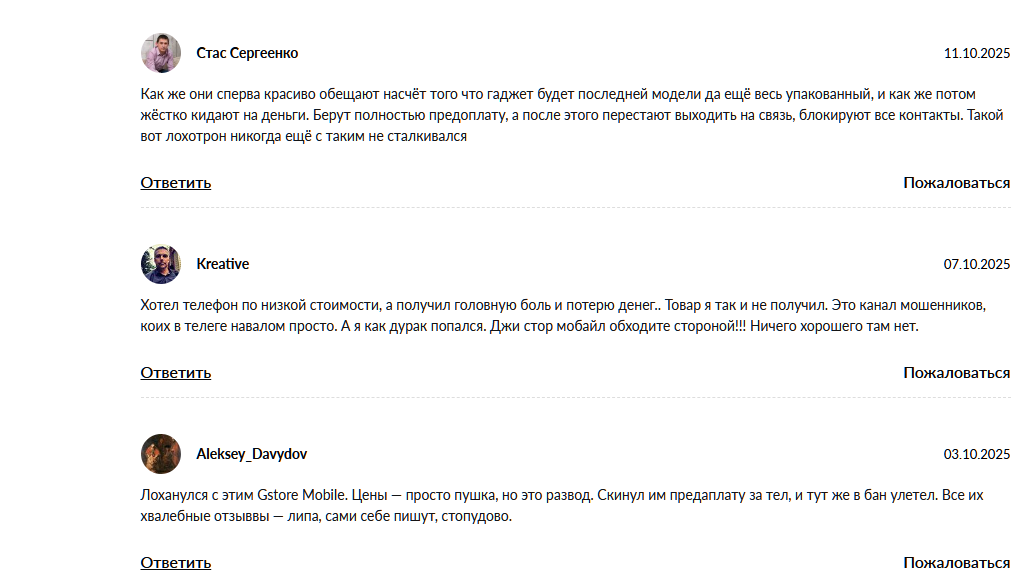Click the 03.10.2025 review date
This screenshot has height=585, width=1029.
tap(977, 455)
